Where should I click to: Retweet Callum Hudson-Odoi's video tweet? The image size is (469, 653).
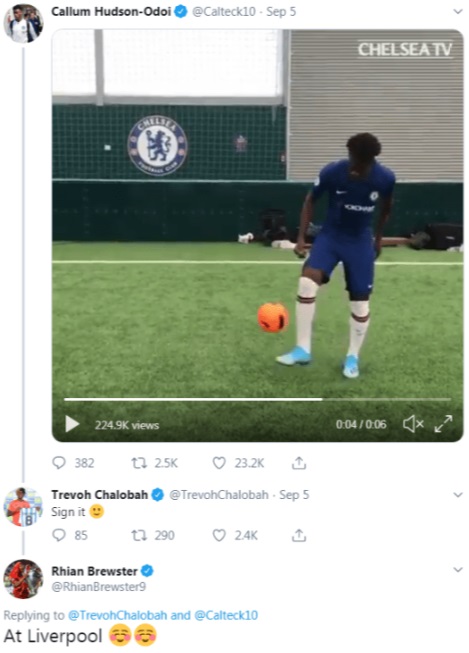pos(139,463)
